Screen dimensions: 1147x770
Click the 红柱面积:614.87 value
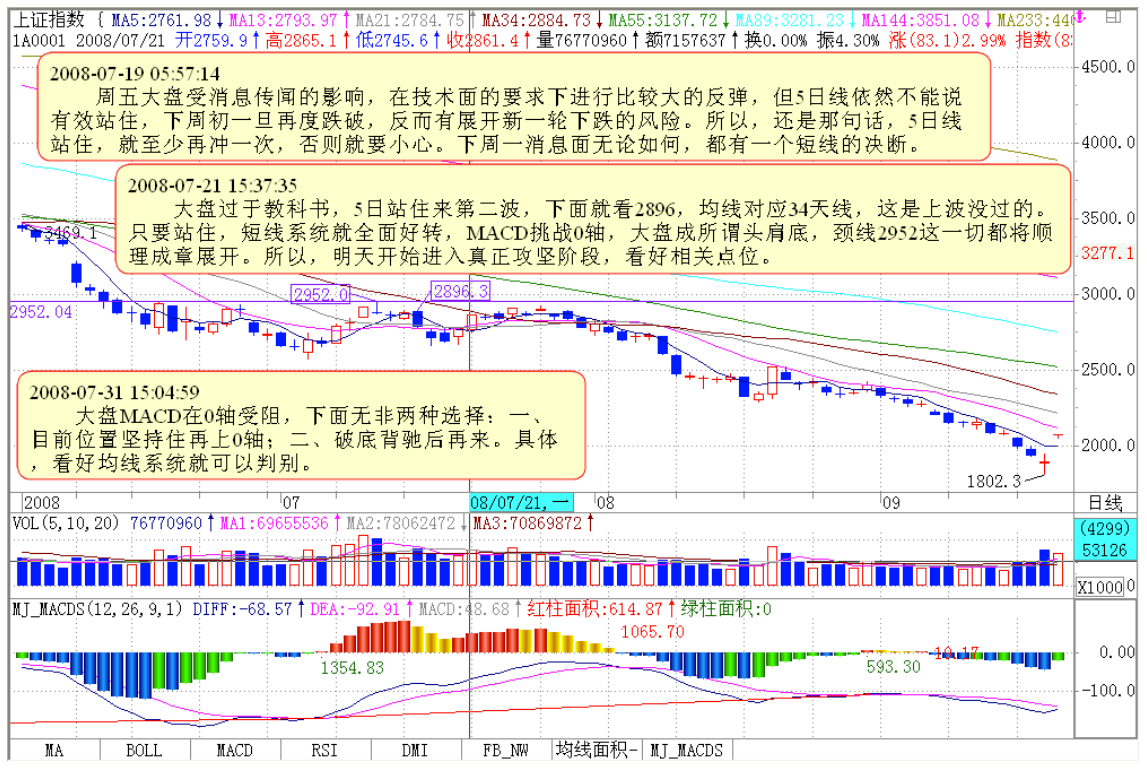[x=595, y=608]
